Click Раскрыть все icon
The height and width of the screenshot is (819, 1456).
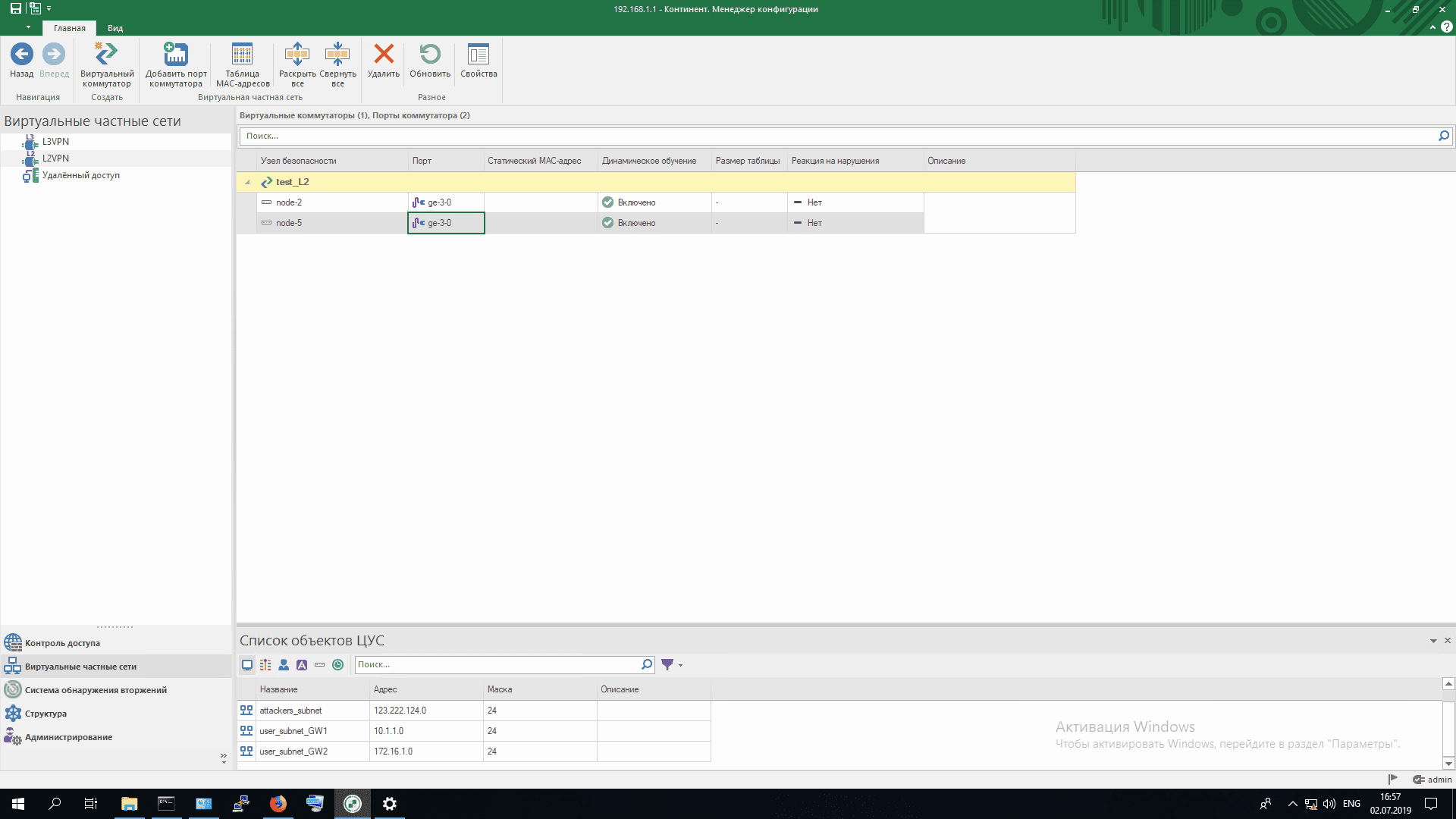(297, 55)
